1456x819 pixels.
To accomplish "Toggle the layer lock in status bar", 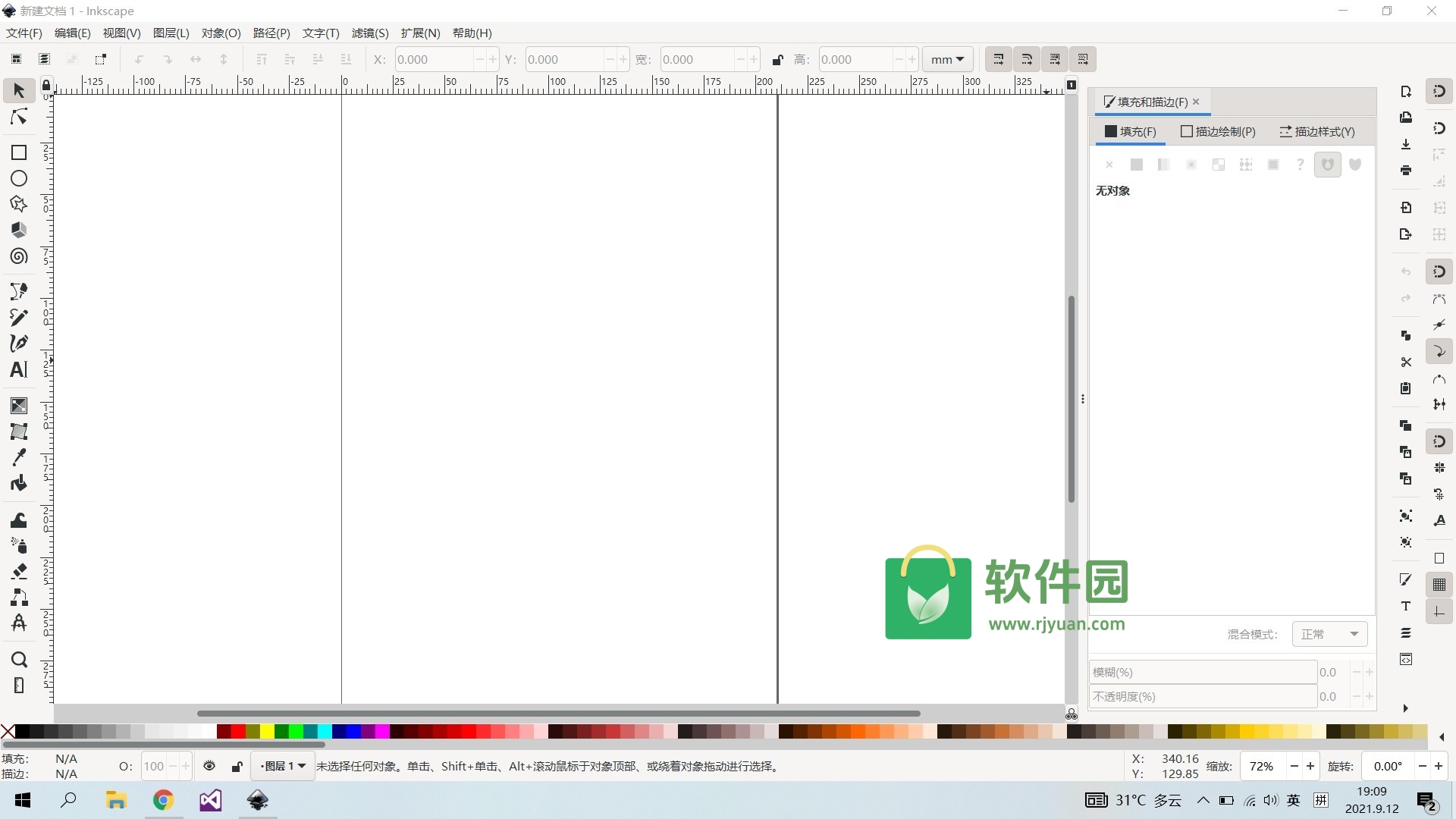I will click(x=237, y=767).
